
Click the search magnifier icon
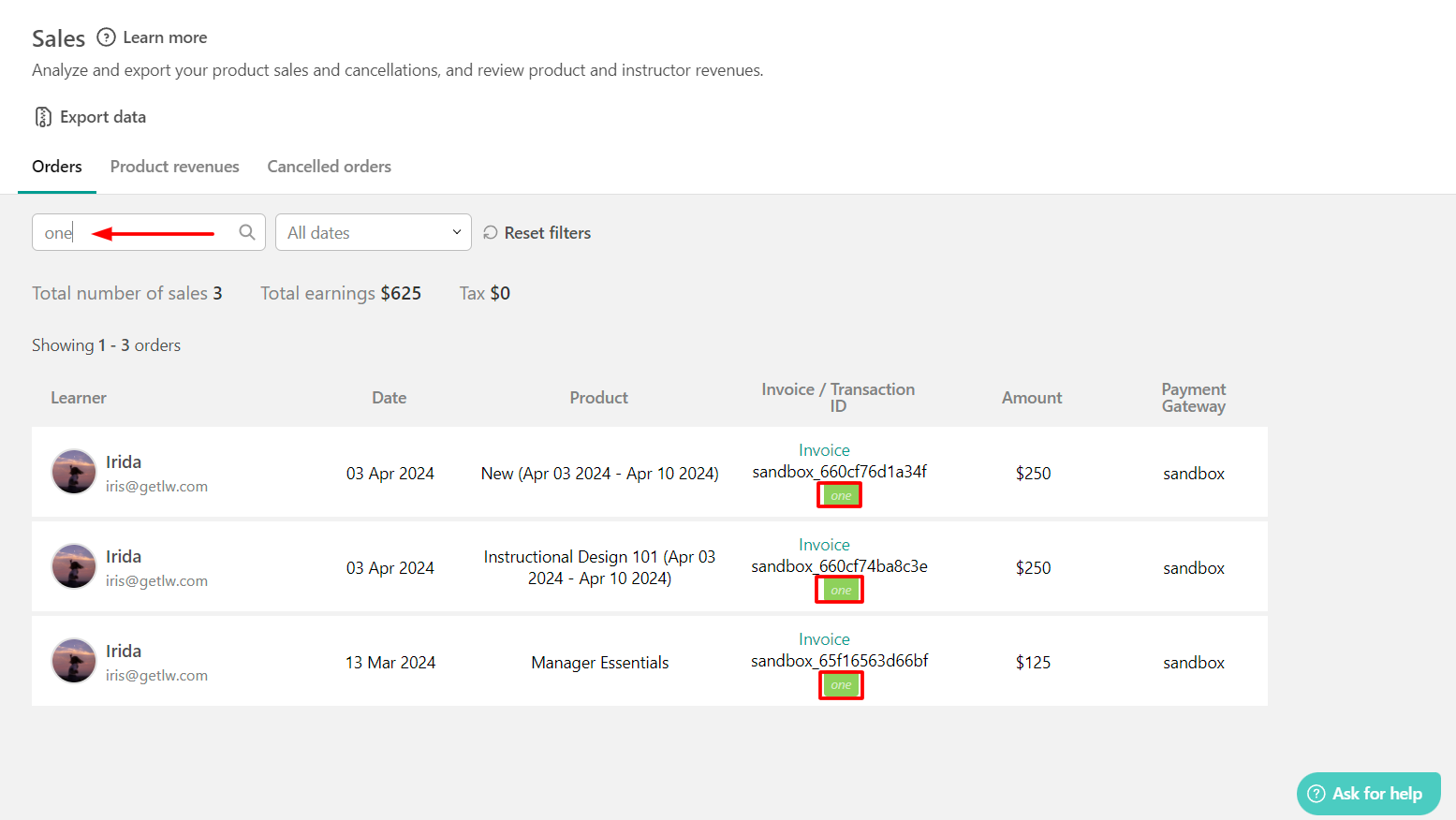pyautogui.click(x=246, y=232)
